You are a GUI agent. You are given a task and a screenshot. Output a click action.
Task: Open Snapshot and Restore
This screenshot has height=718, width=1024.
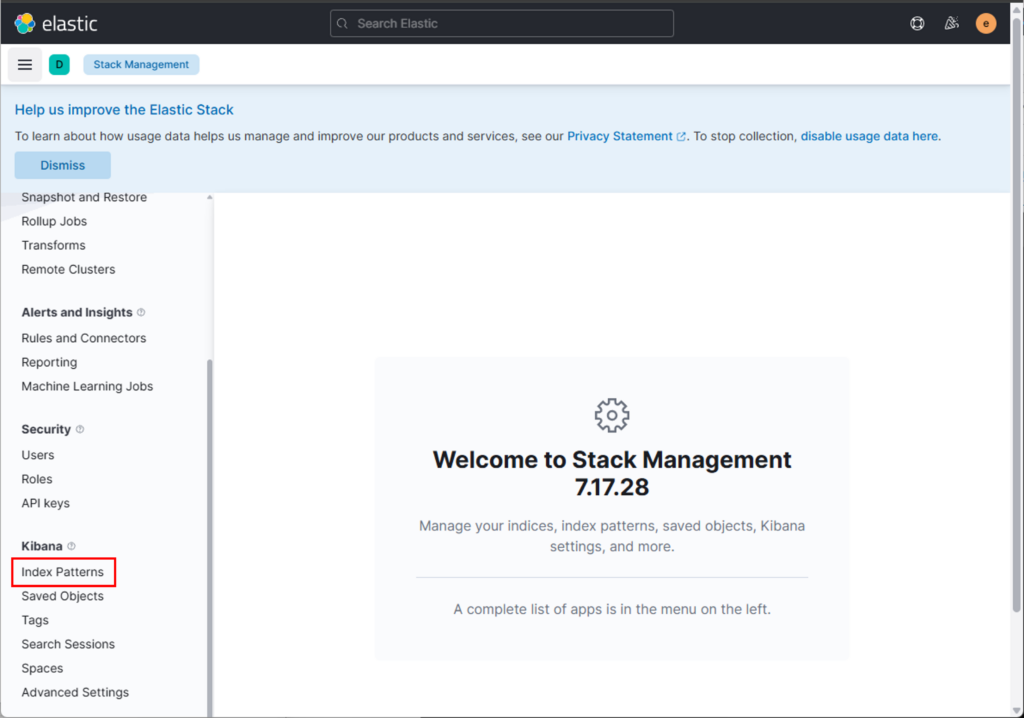[x=84, y=197]
